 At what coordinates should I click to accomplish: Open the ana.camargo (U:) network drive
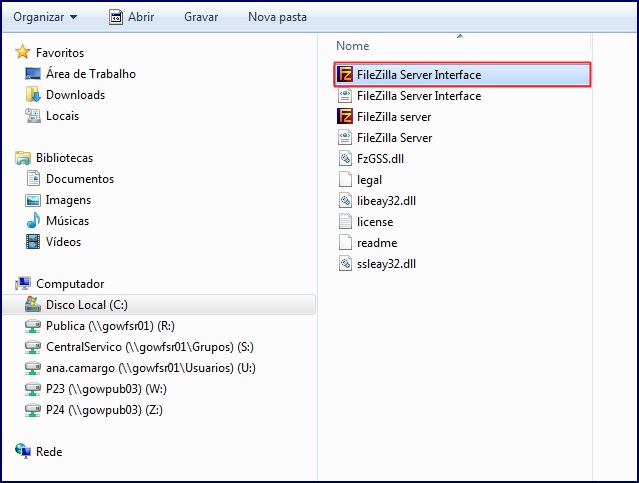pos(151,368)
